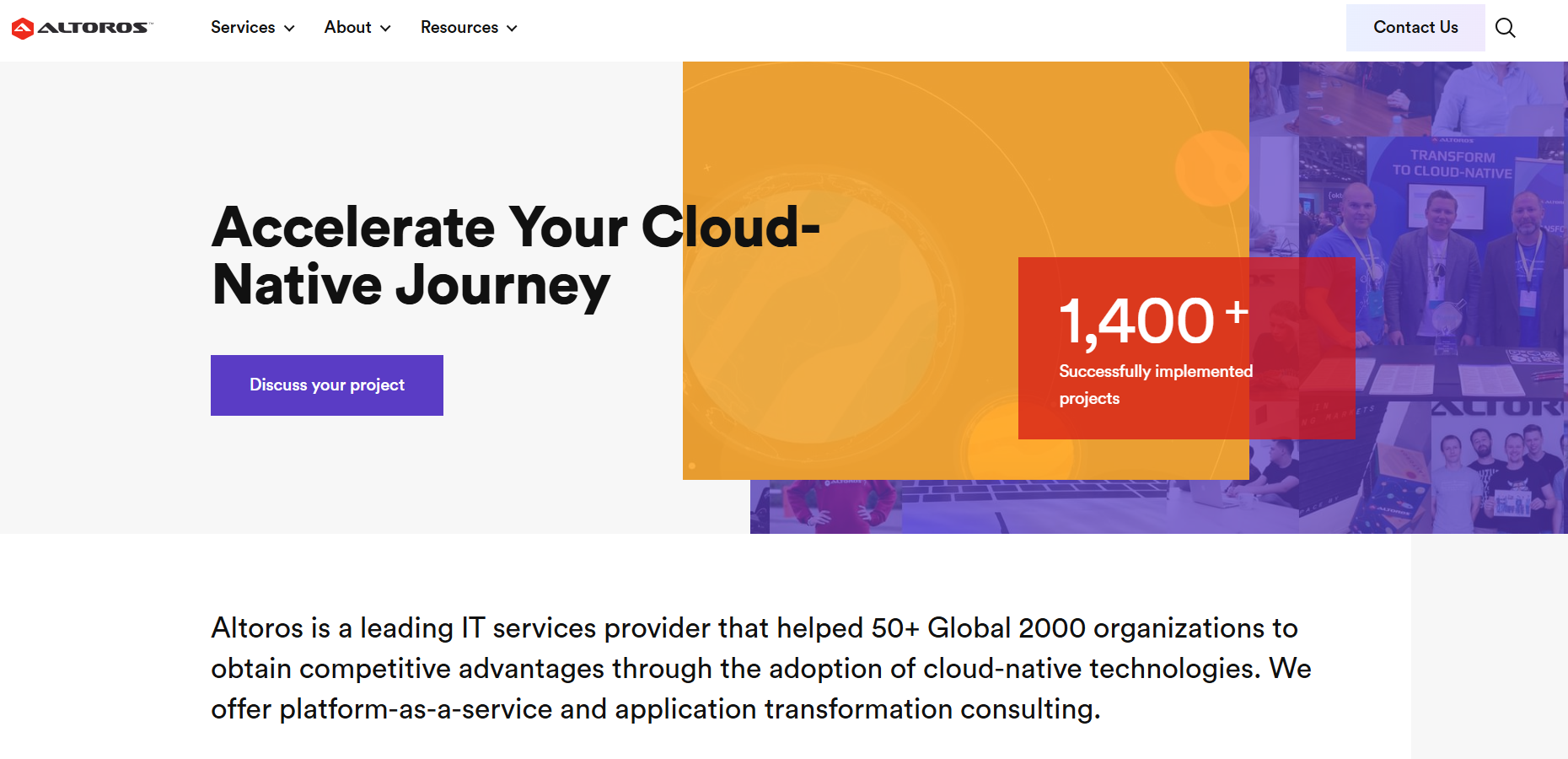Click the 1,400+ number on red card
1568x759 pixels.
(1136, 322)
